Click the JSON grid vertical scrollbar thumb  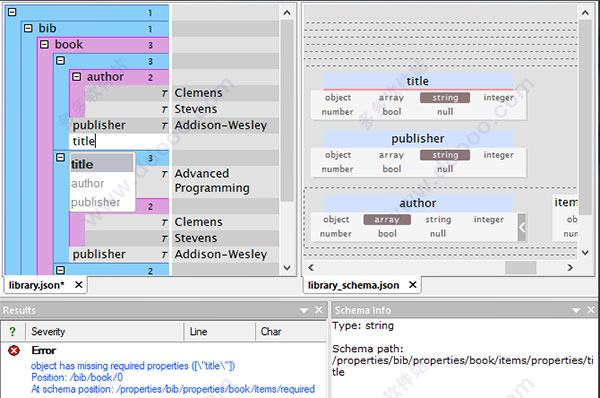pyautogui.click(x=287, y=111)
